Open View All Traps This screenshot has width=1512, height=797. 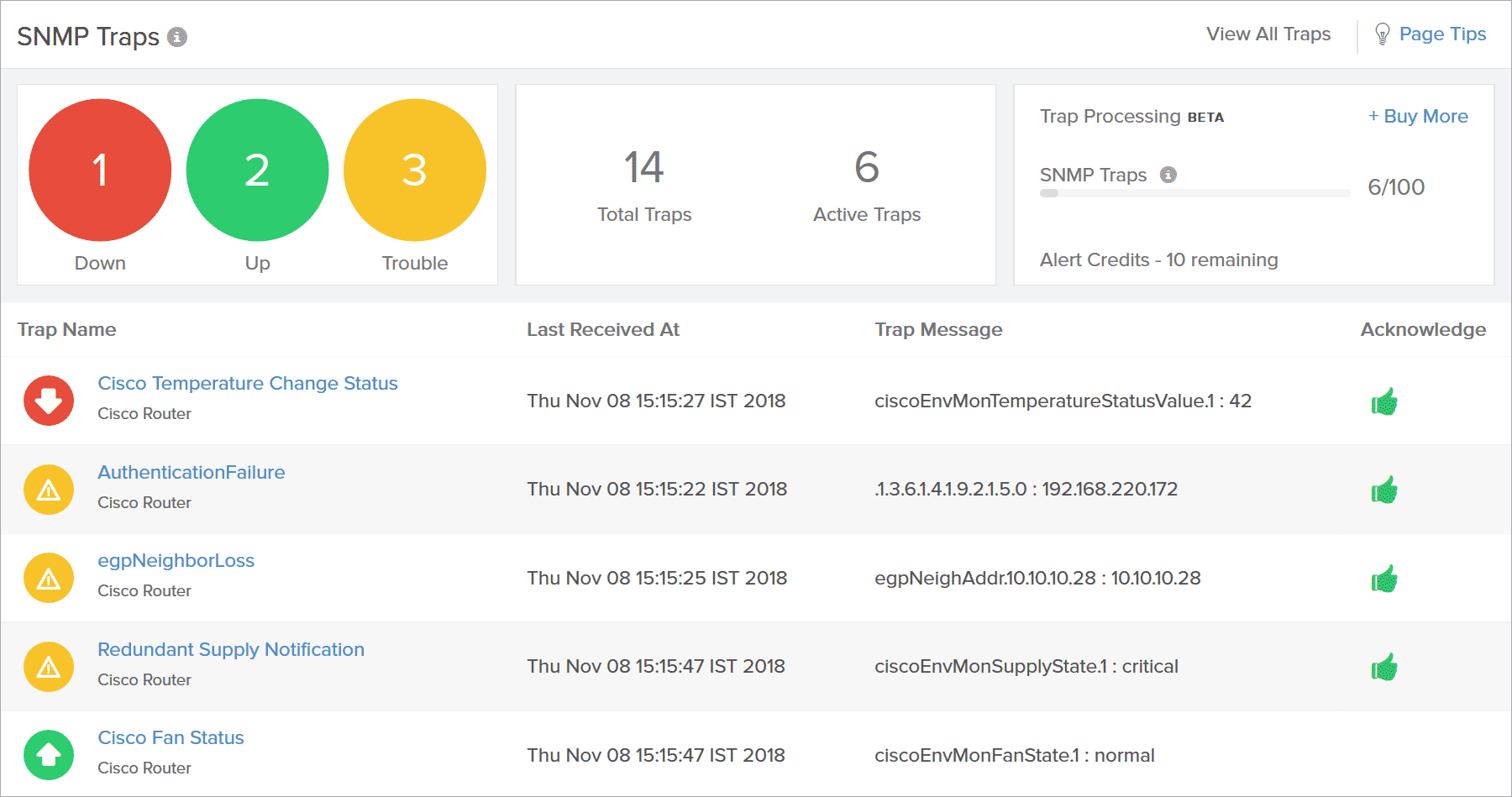click(1268, 34)
